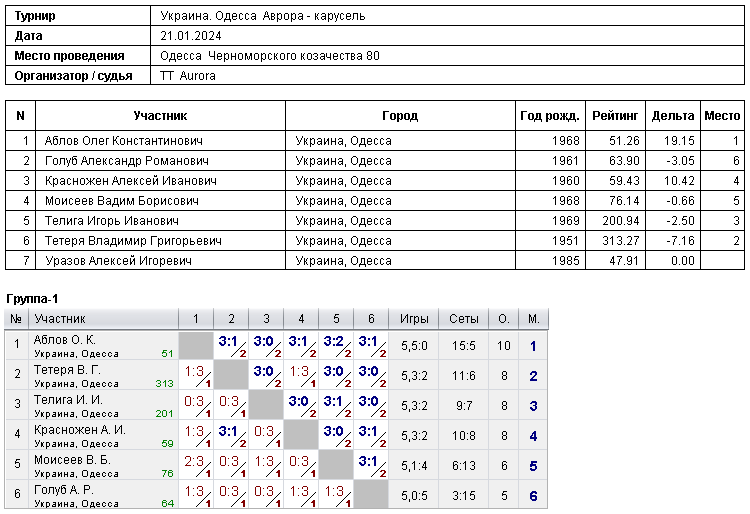
Task: Click the delta value -7.16
Action: coord(680,241)
